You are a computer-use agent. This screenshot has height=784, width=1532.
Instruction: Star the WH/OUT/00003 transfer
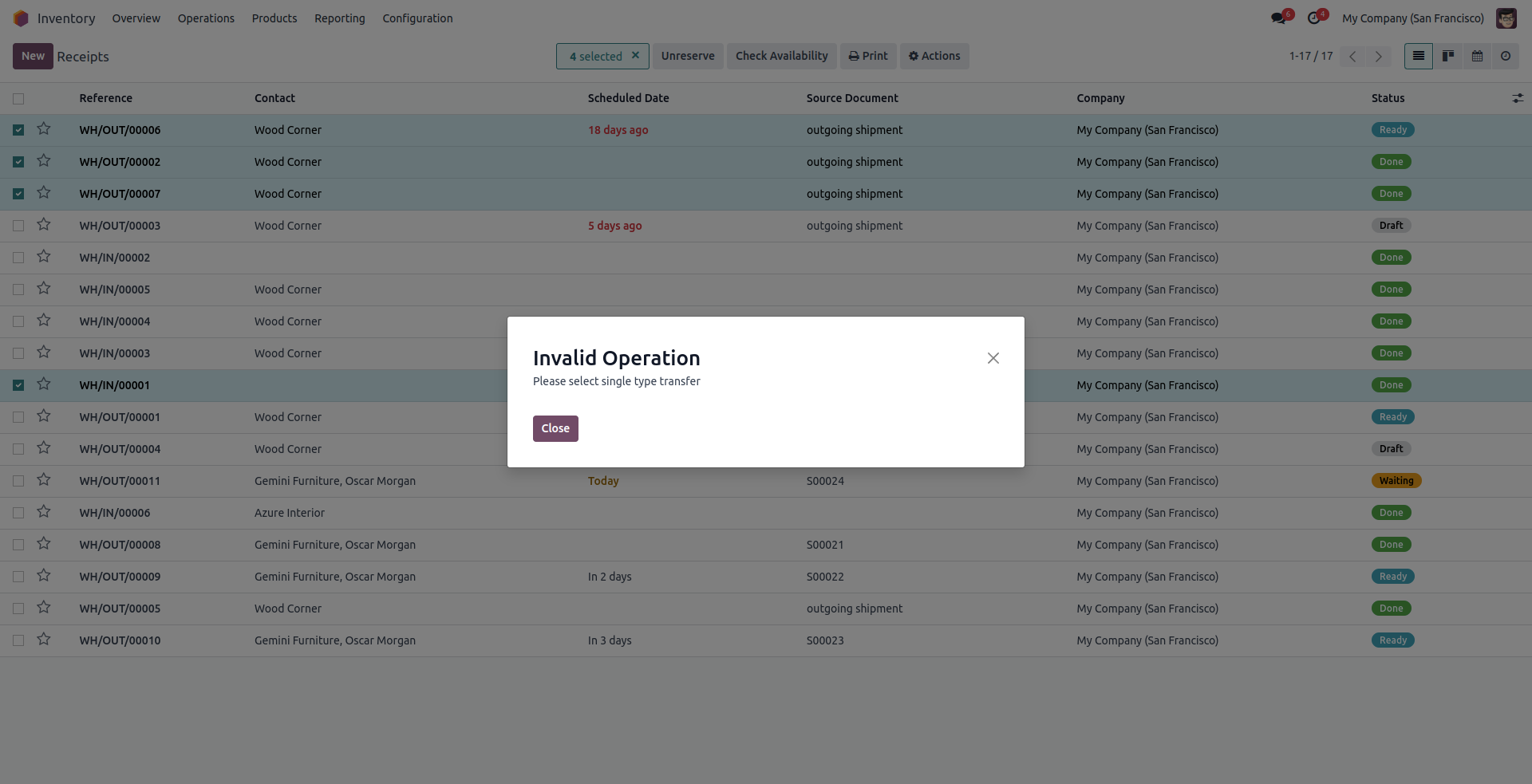click(x=44, y=225)
